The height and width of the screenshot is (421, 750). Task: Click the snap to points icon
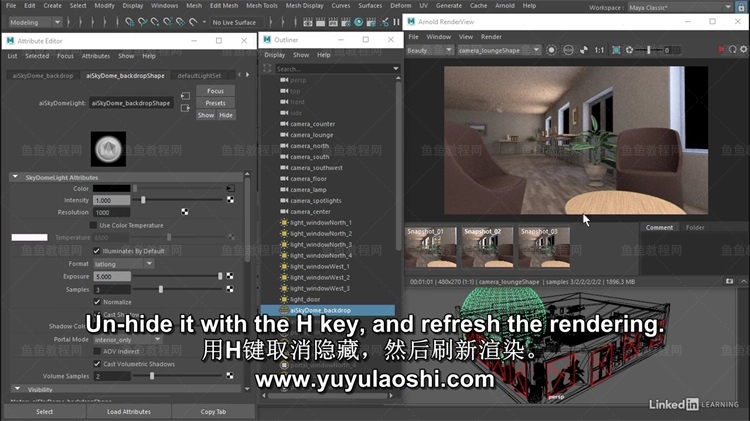point(154,22)
